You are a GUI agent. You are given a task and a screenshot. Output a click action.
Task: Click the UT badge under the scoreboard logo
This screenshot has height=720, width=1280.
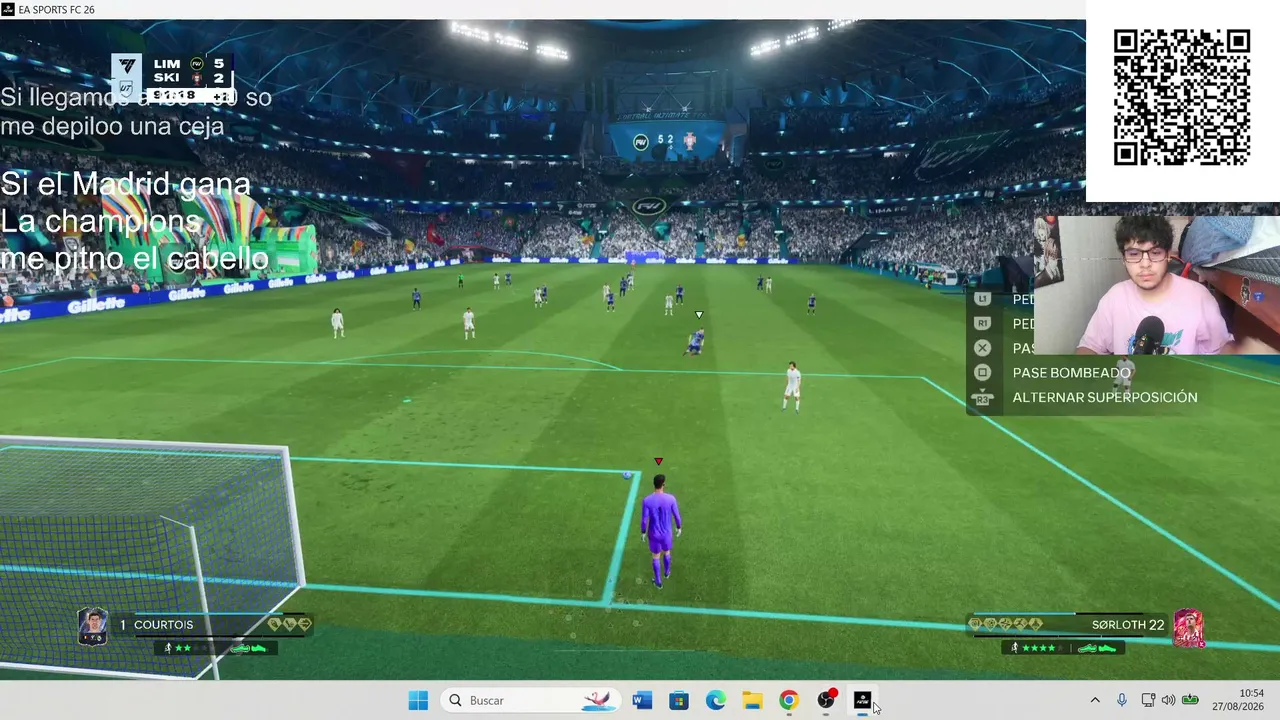tap(127, 88)
